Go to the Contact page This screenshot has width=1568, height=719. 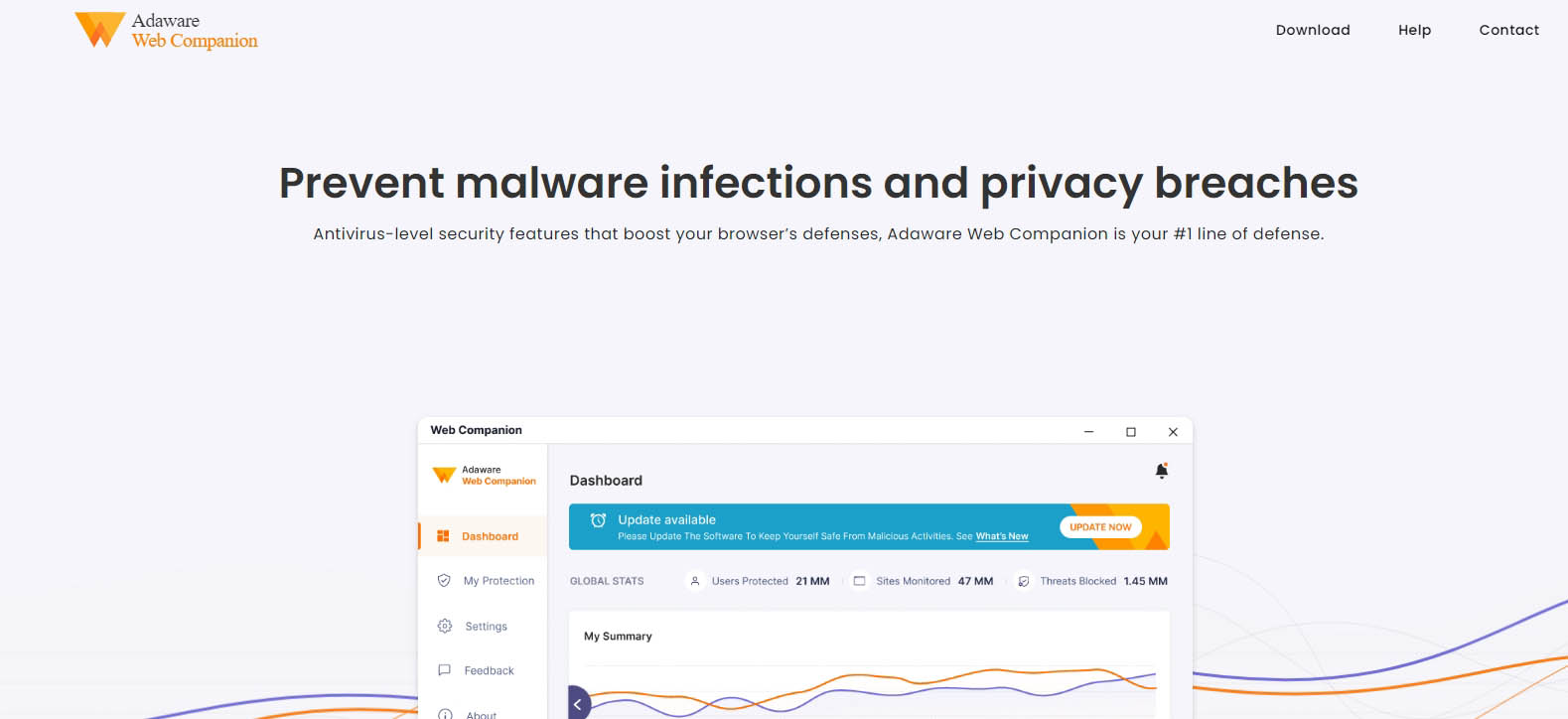coord(1508,30)
